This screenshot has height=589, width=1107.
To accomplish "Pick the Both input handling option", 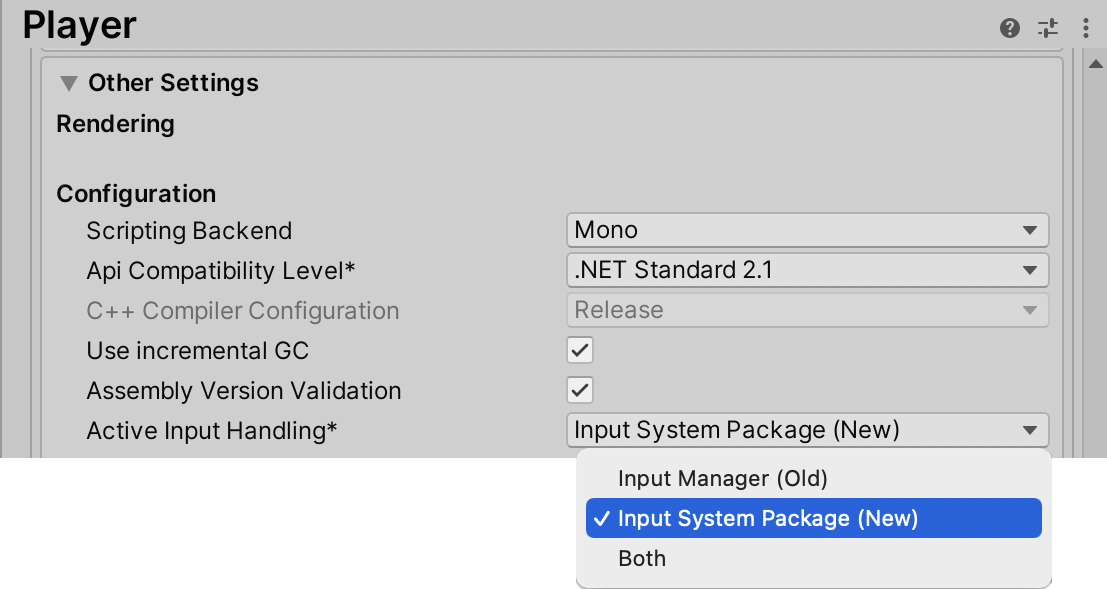I will 642,558.
